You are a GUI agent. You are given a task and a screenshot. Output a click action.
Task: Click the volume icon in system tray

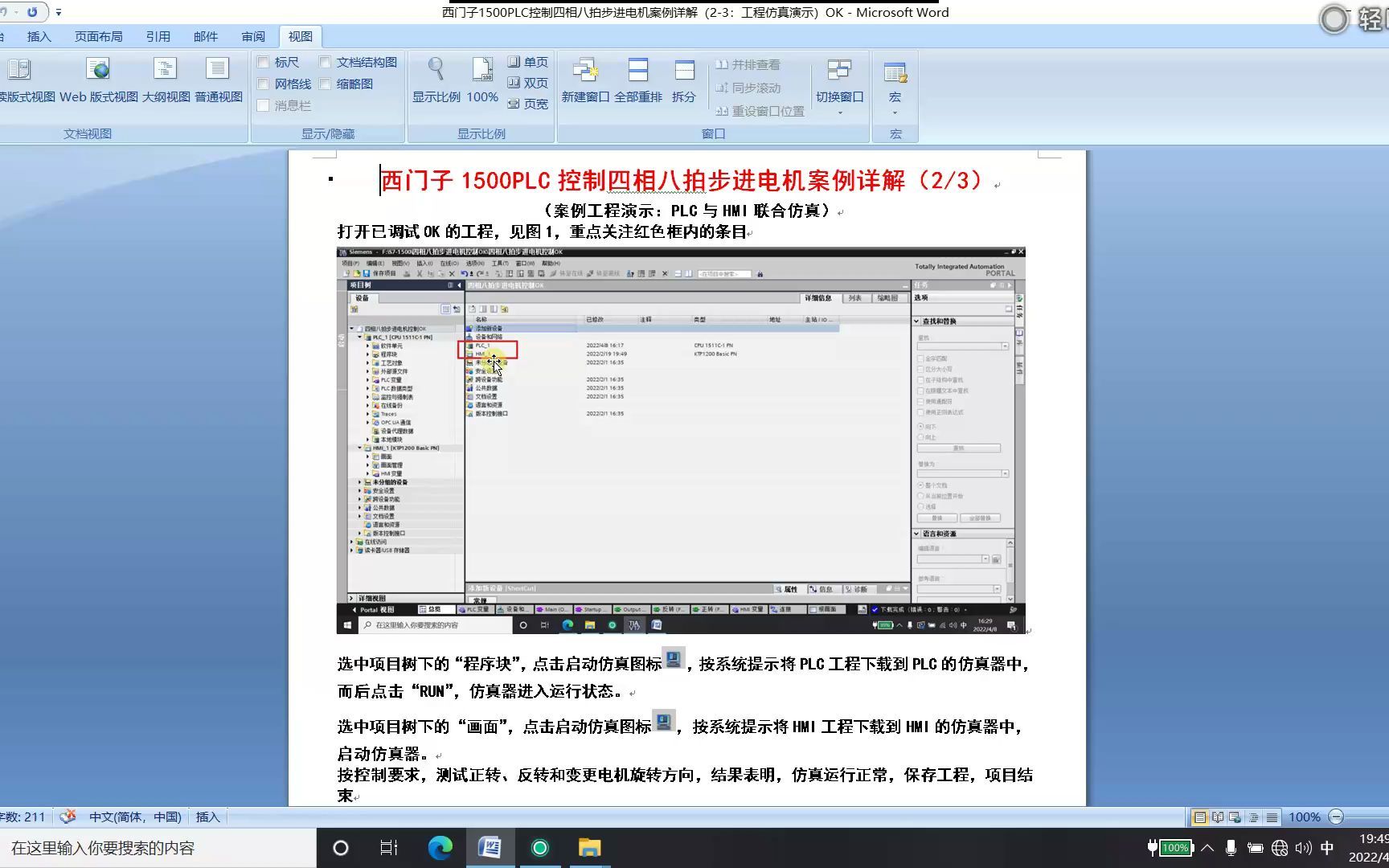[x=1303, y=848]
